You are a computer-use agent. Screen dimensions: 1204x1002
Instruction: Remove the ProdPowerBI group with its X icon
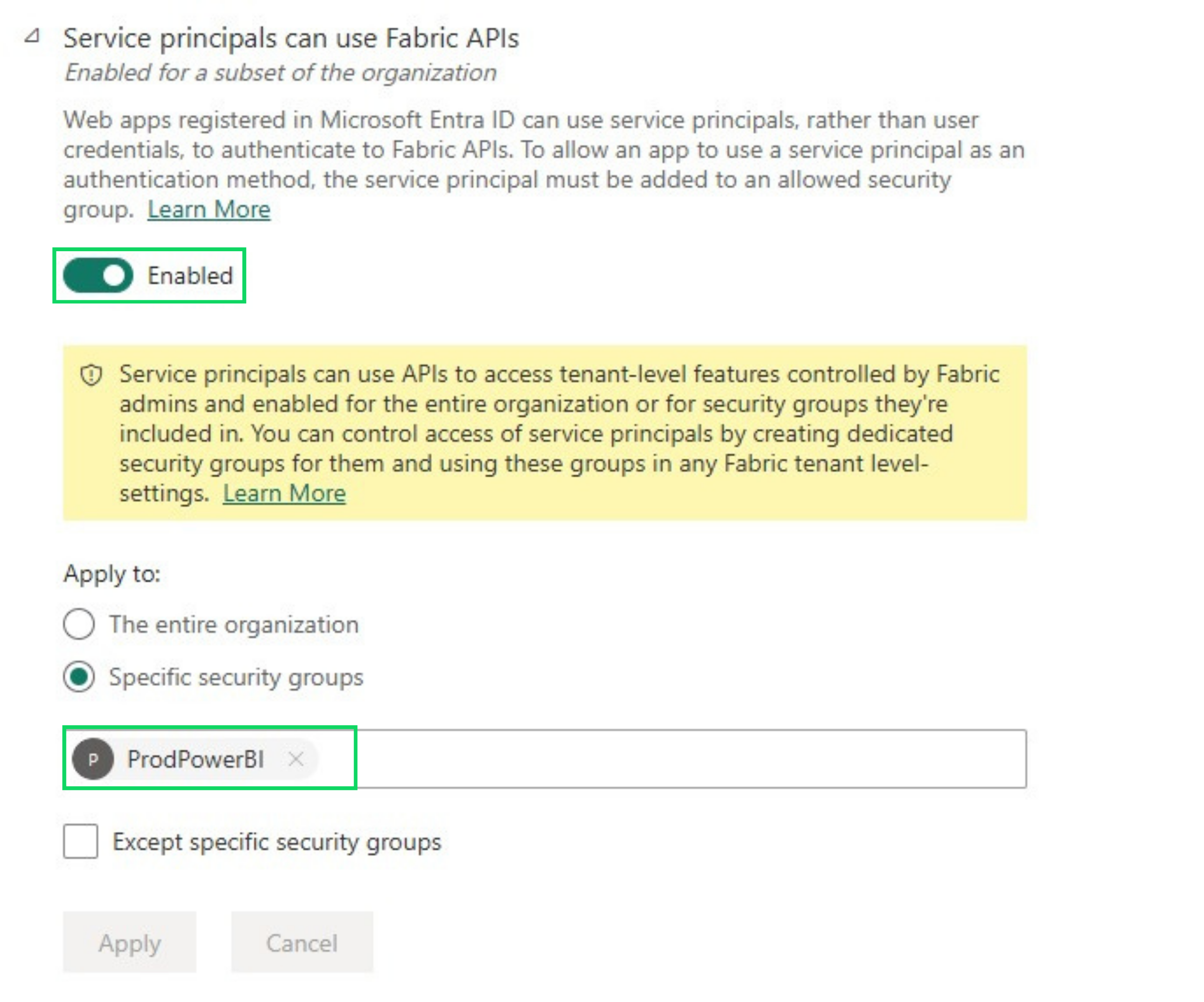pyautogui.click(x=296, y=760)
